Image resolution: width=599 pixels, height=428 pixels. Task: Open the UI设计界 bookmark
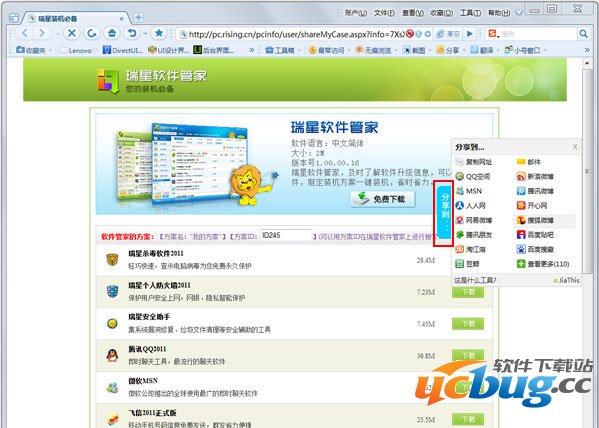pyautogui.click(x=168, y=50)
